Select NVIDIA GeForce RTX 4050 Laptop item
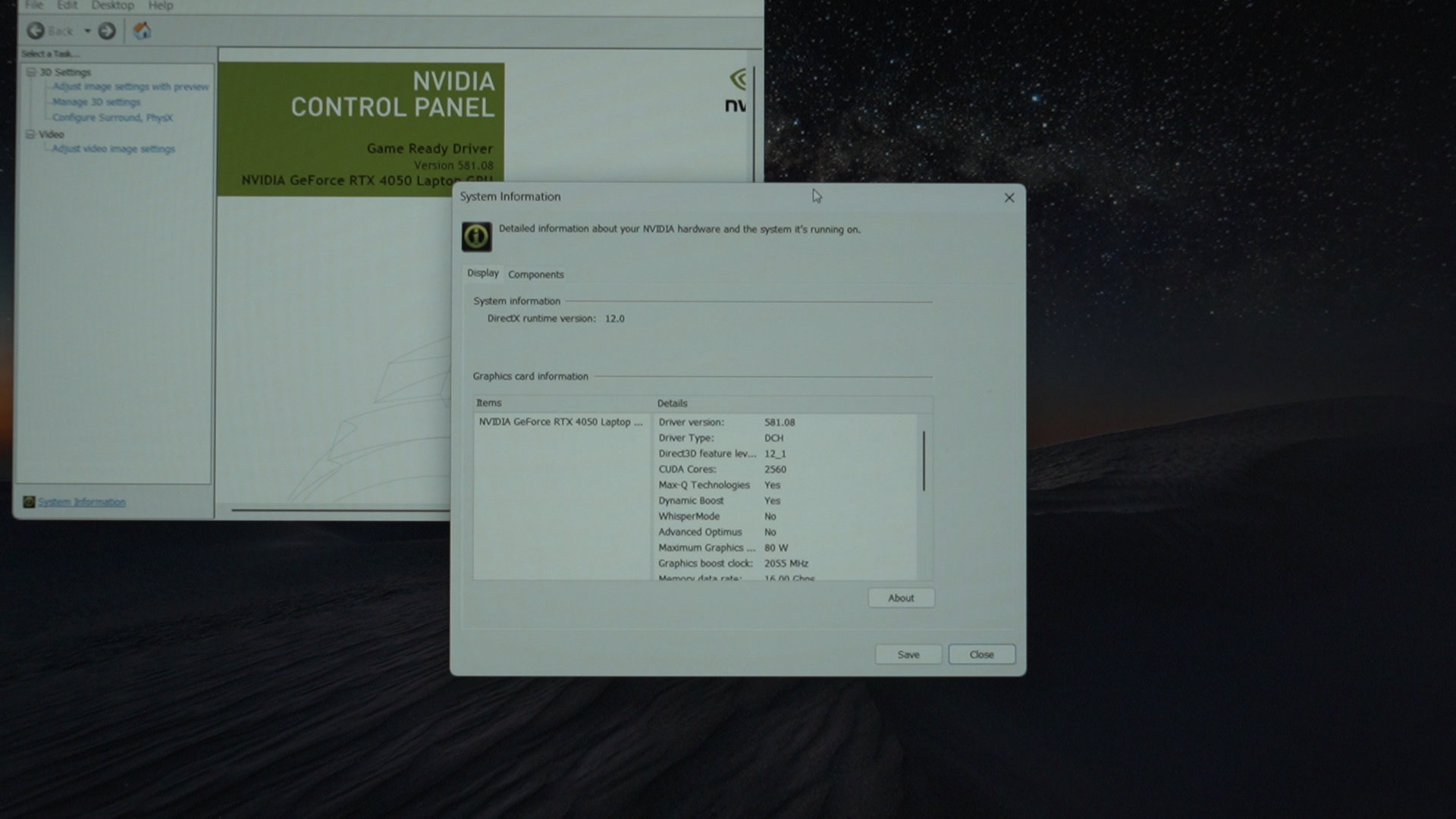Viewport: 1456px width, 819px height. coord(560,422)
